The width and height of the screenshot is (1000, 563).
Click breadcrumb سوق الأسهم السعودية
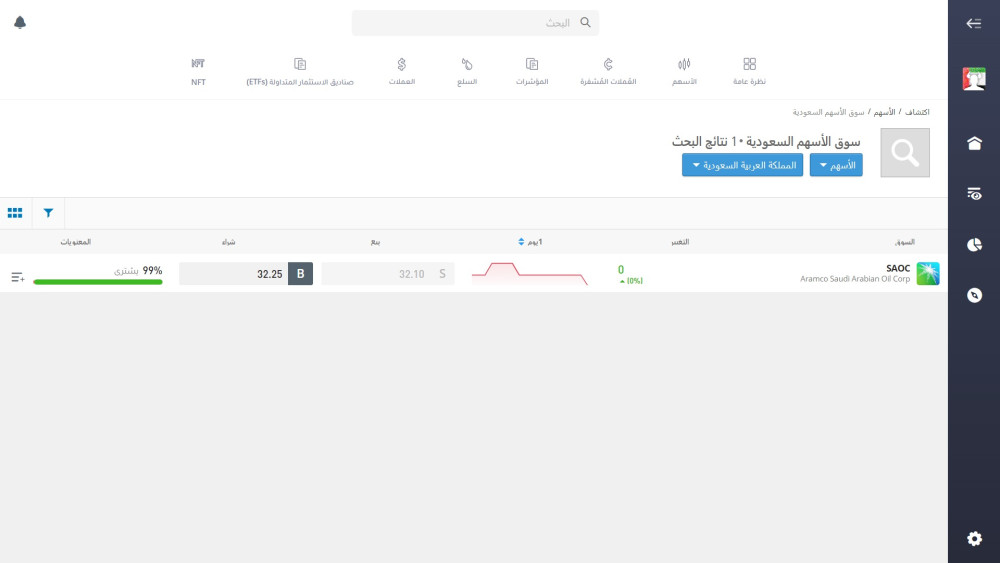point(828,112)
